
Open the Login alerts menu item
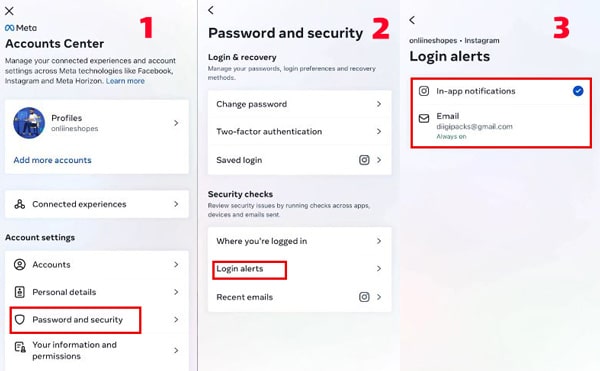click(x=300, y=268)
